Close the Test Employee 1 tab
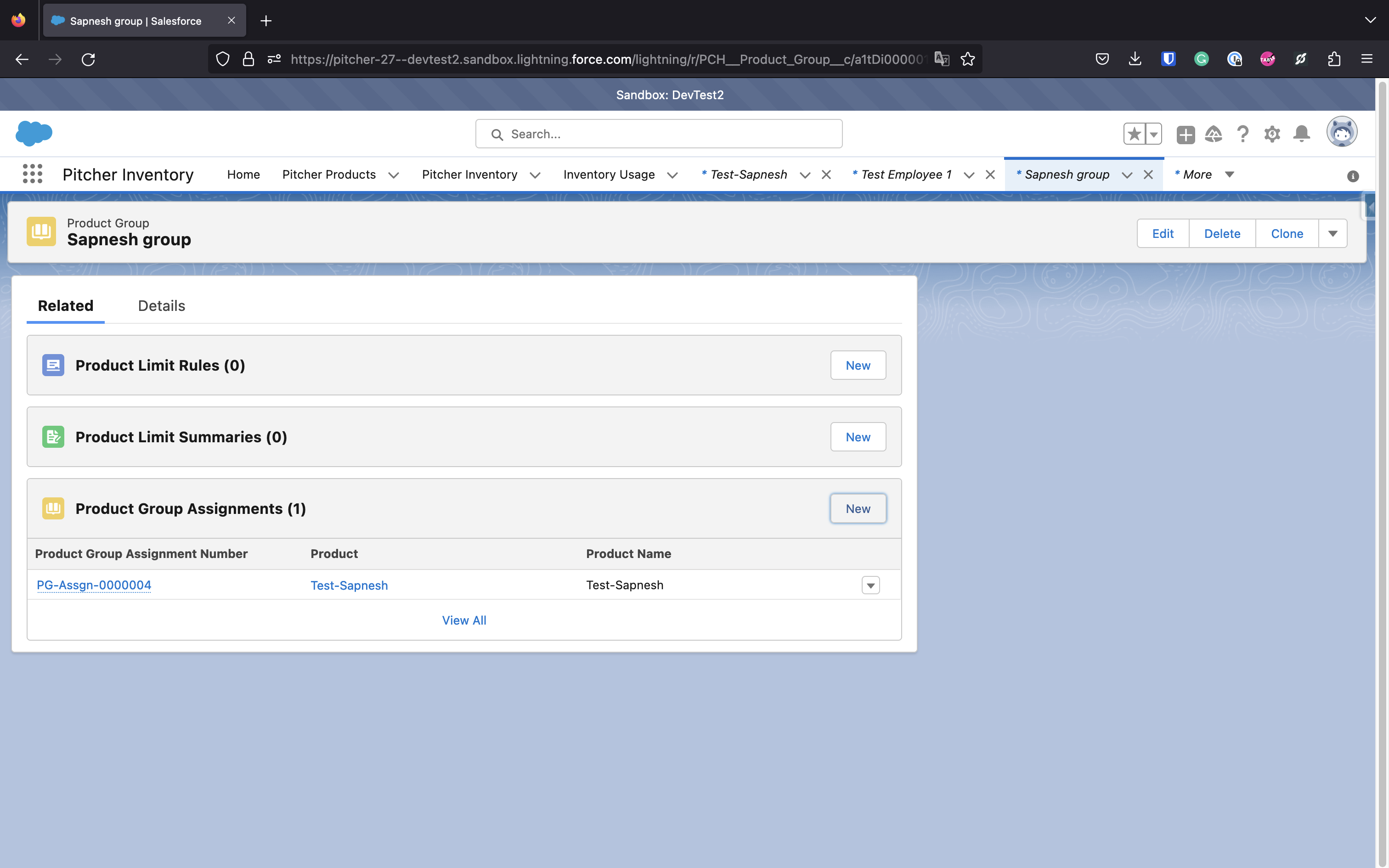This screenshot has width=1389, height=868. pos(990,175)
